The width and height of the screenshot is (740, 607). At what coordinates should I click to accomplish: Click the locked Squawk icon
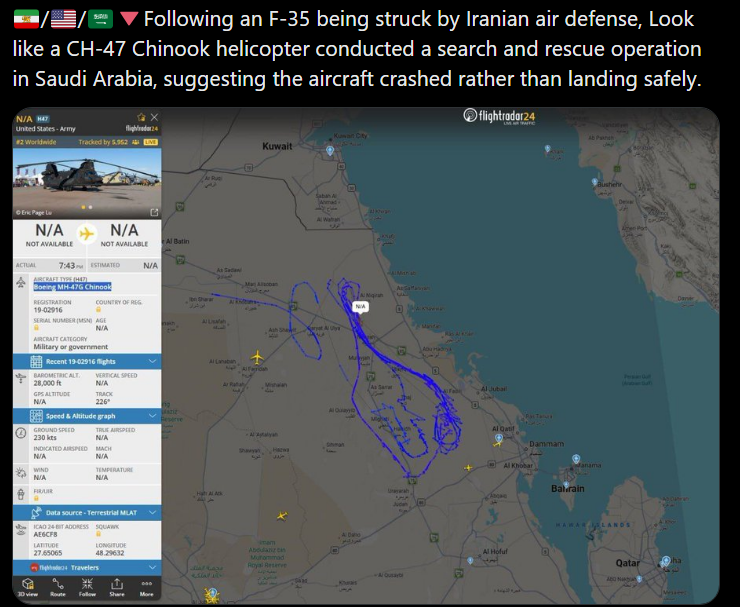[99, 534]
